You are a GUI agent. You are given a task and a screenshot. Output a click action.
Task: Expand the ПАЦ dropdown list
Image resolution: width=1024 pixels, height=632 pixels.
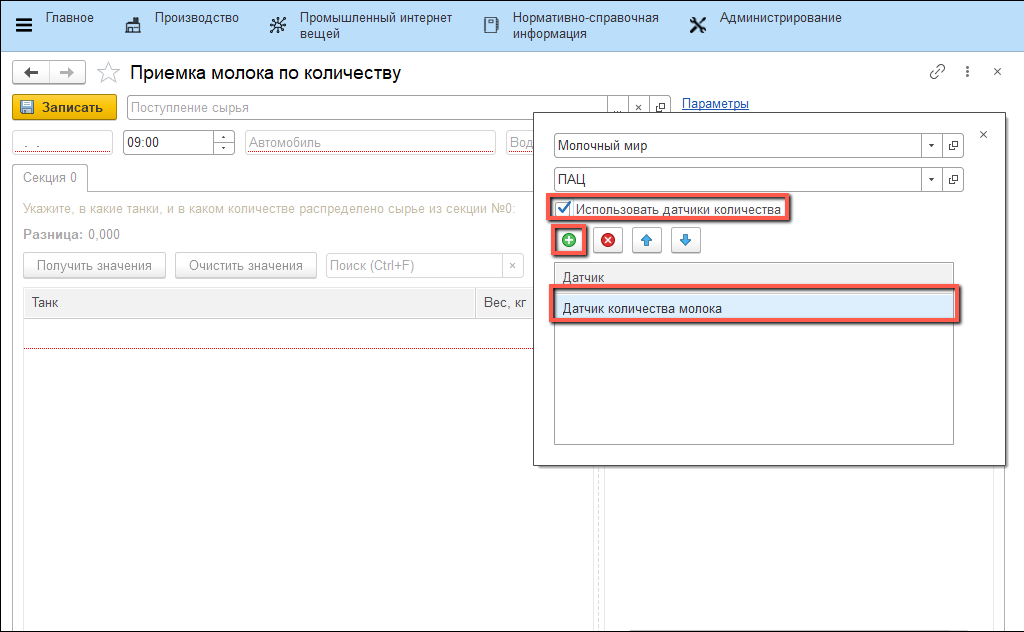932,180
